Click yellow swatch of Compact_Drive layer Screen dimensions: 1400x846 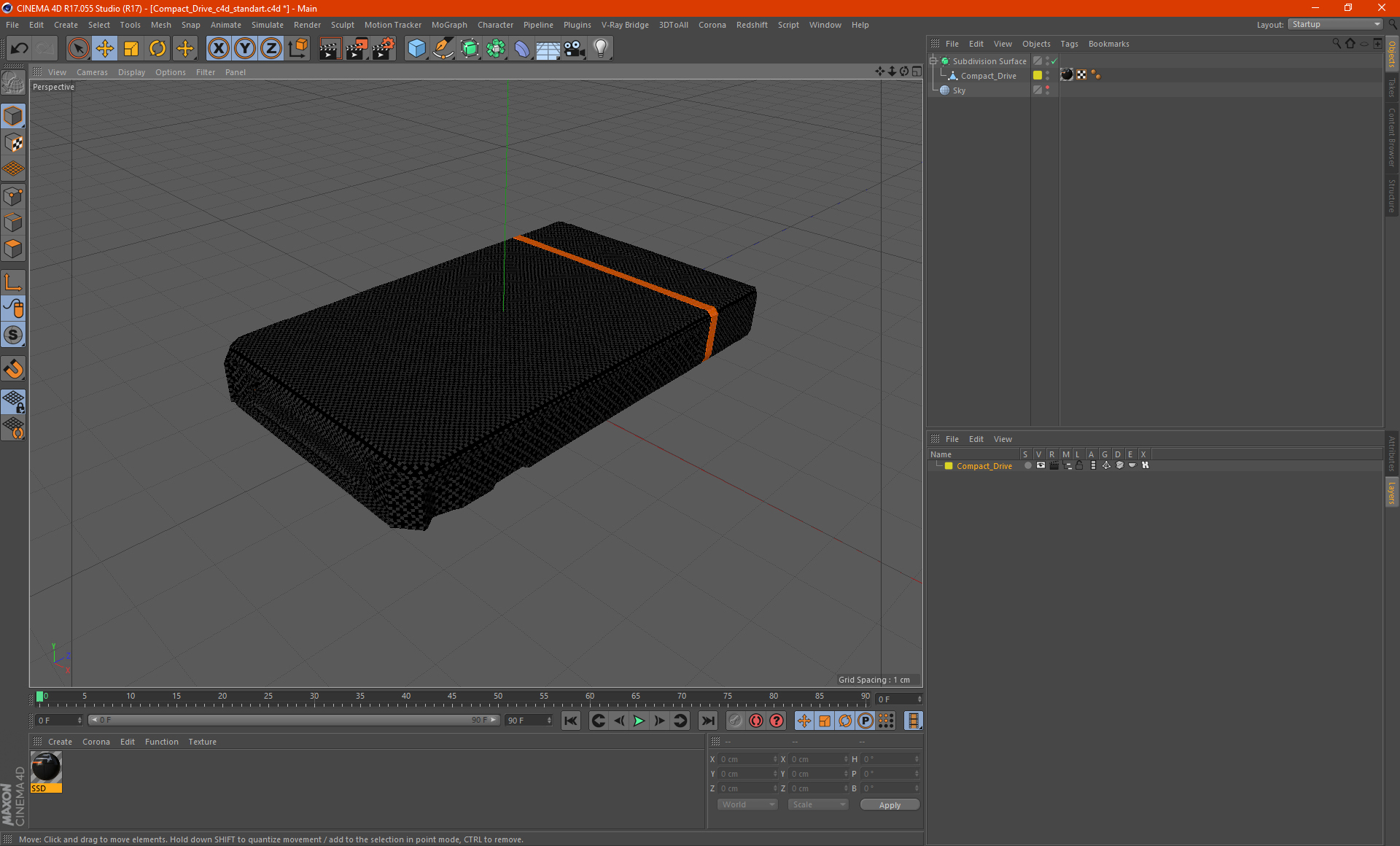[949, 465]
